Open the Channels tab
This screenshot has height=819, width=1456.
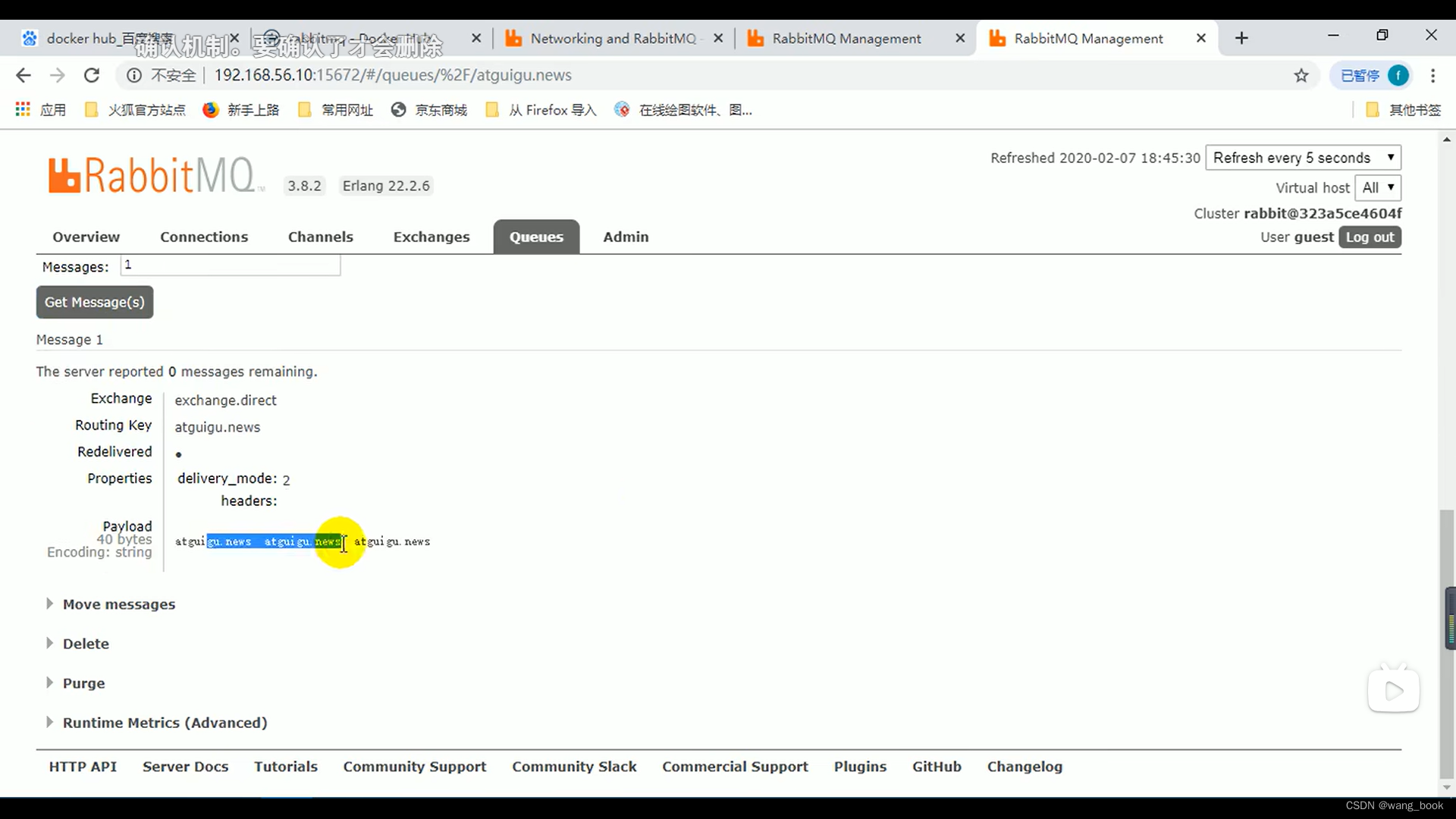[x=320, y=237]
